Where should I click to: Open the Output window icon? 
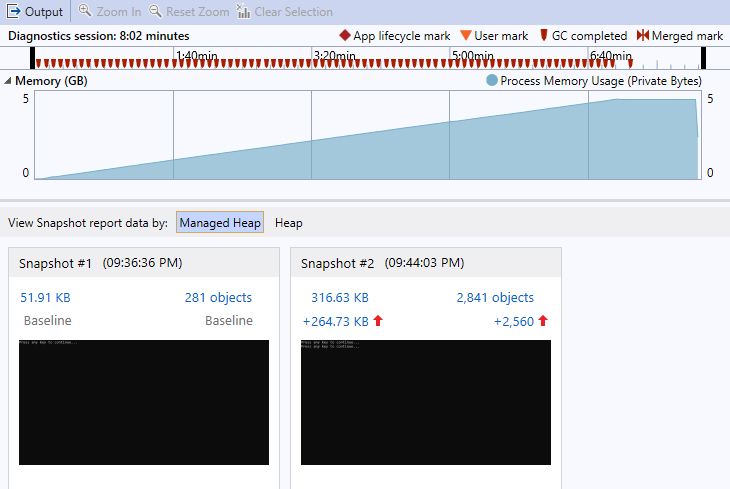point(13,11)
